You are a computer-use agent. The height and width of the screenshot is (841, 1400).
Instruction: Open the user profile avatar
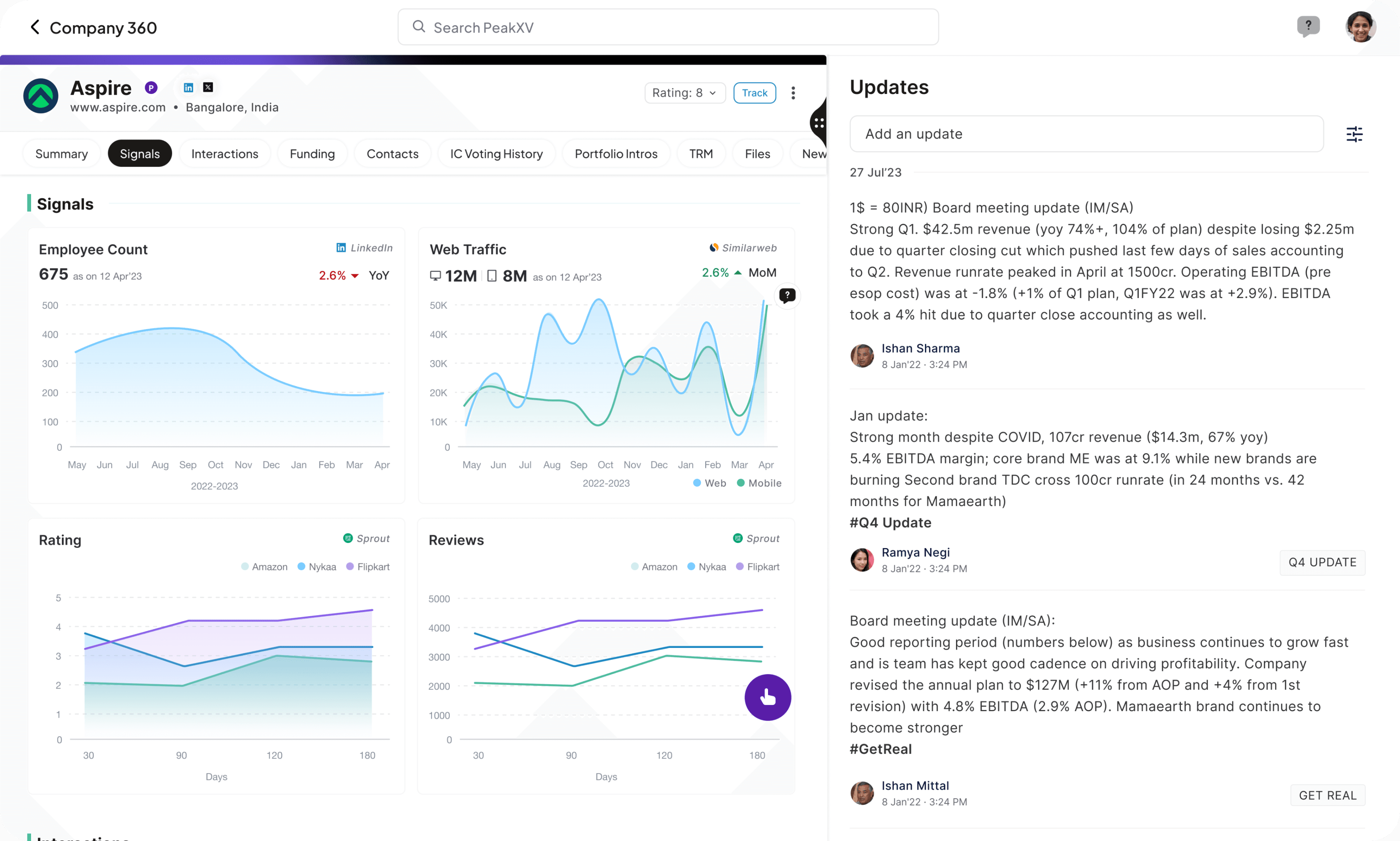point(1361,27)
